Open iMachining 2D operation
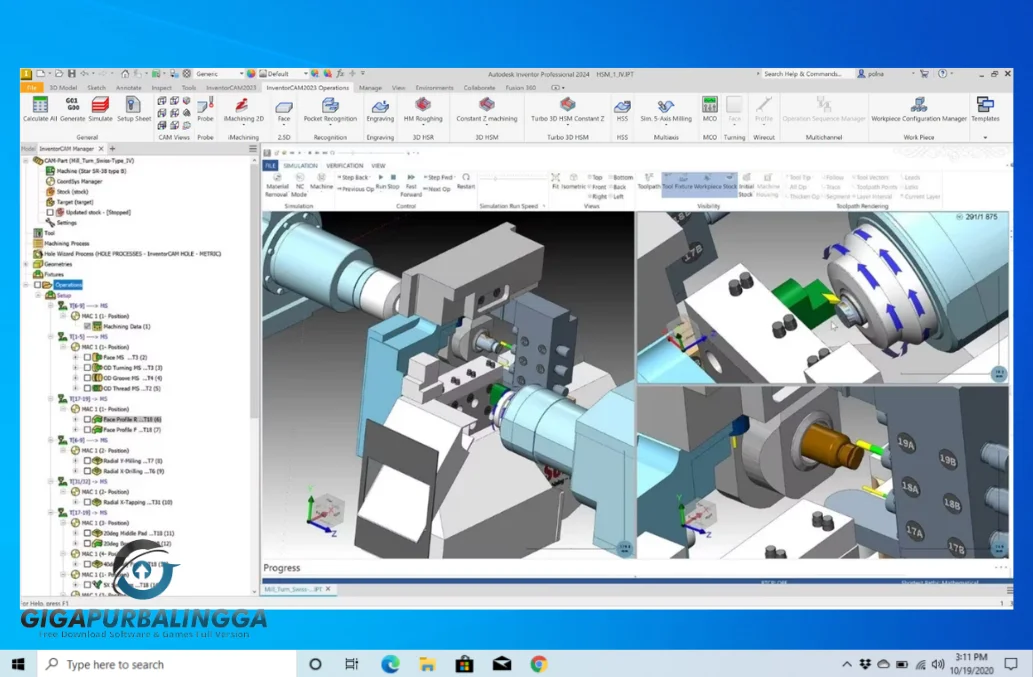The height and width of the screenshot is (677, 1033). (243, 109)
